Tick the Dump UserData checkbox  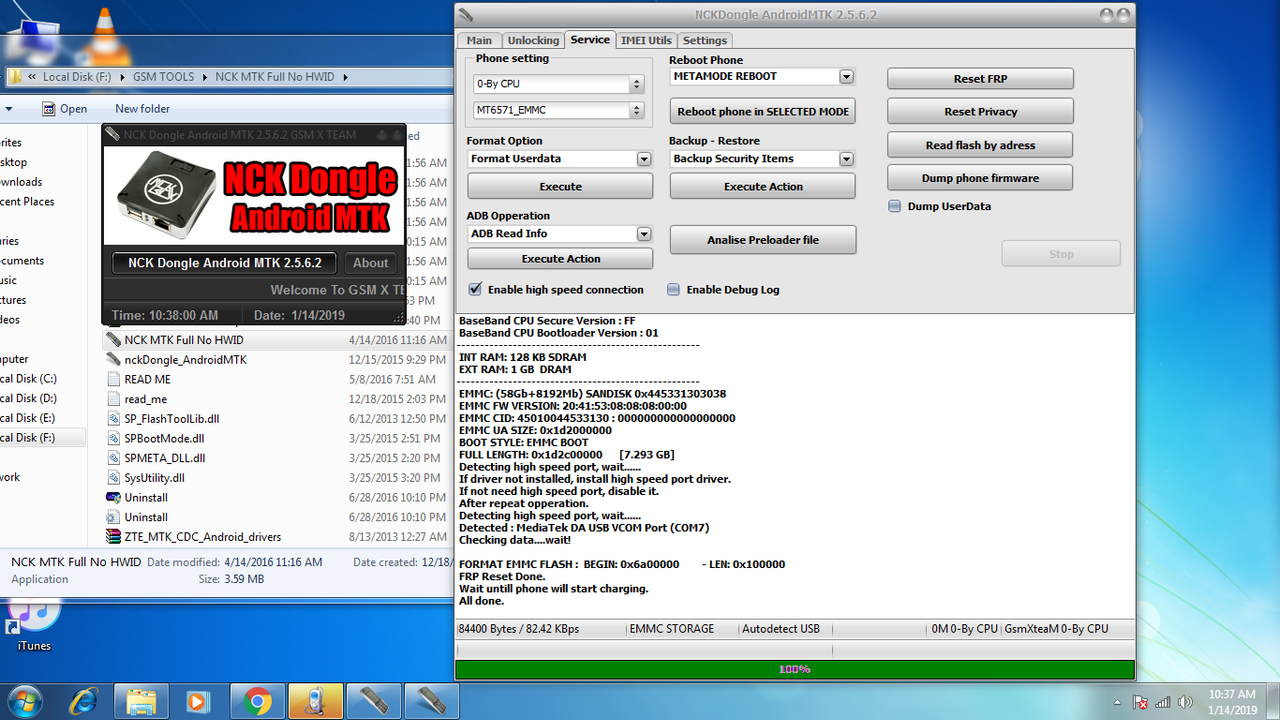click(x=895, y=206)
